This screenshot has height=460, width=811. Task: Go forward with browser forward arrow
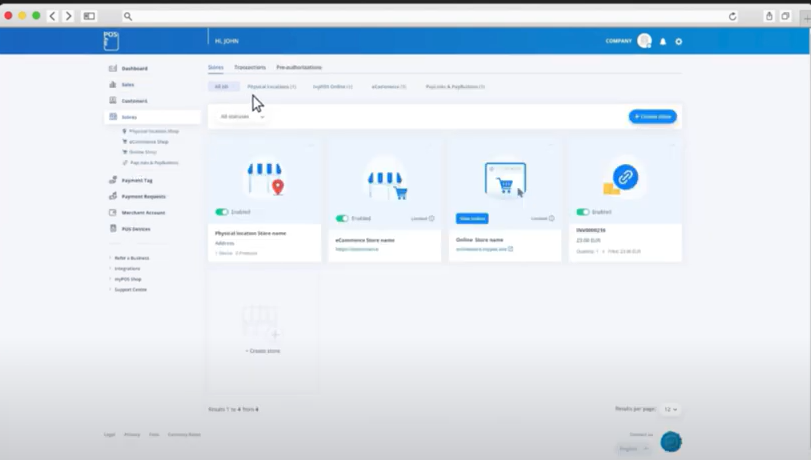[68, 16]
